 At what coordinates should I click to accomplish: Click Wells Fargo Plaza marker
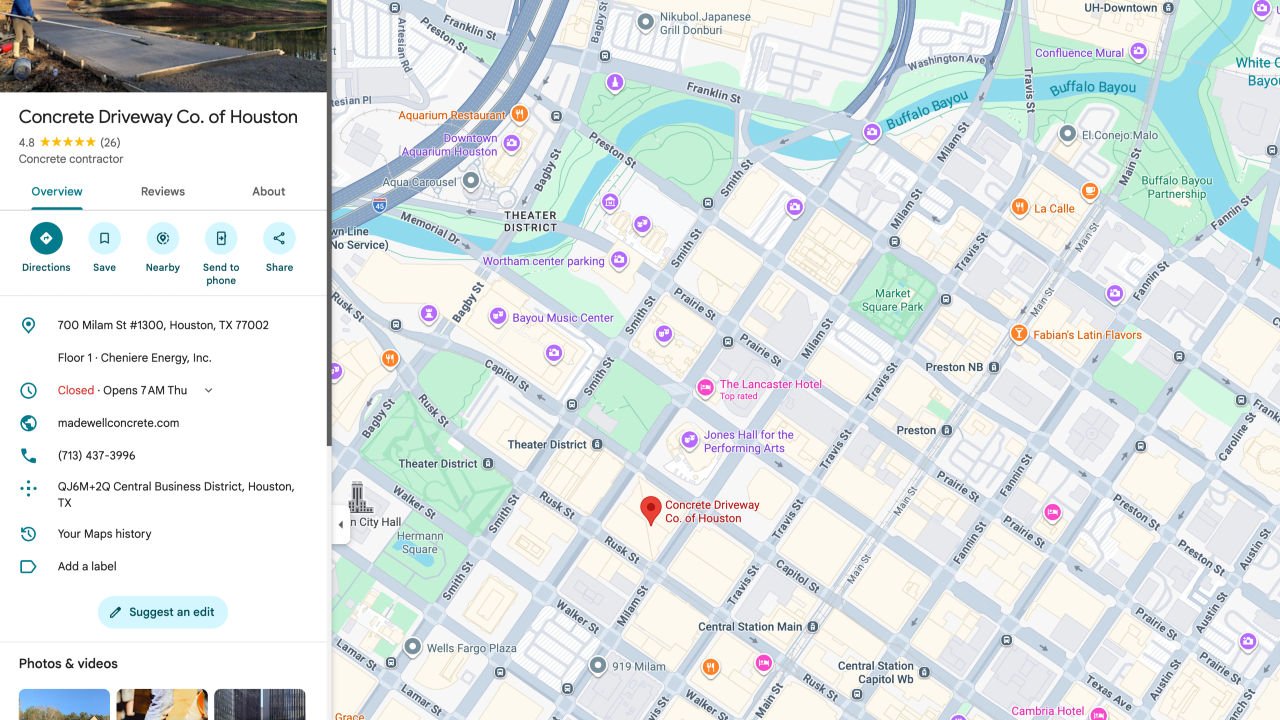[x=412, y=647]
